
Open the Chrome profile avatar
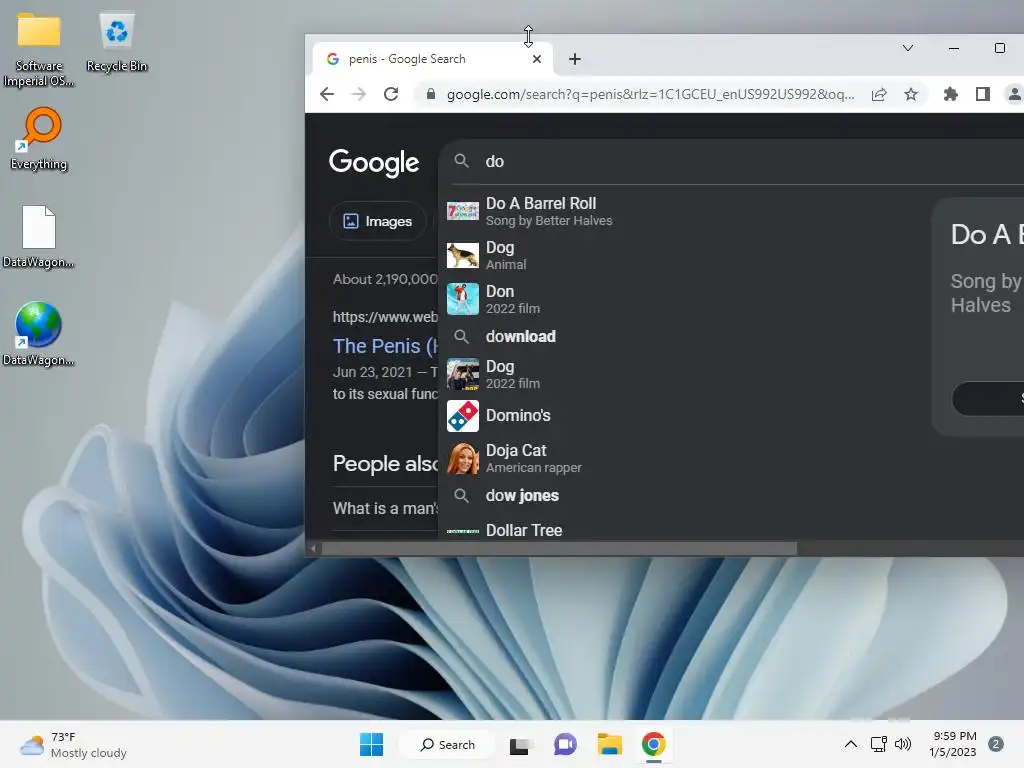point(1014,94)
